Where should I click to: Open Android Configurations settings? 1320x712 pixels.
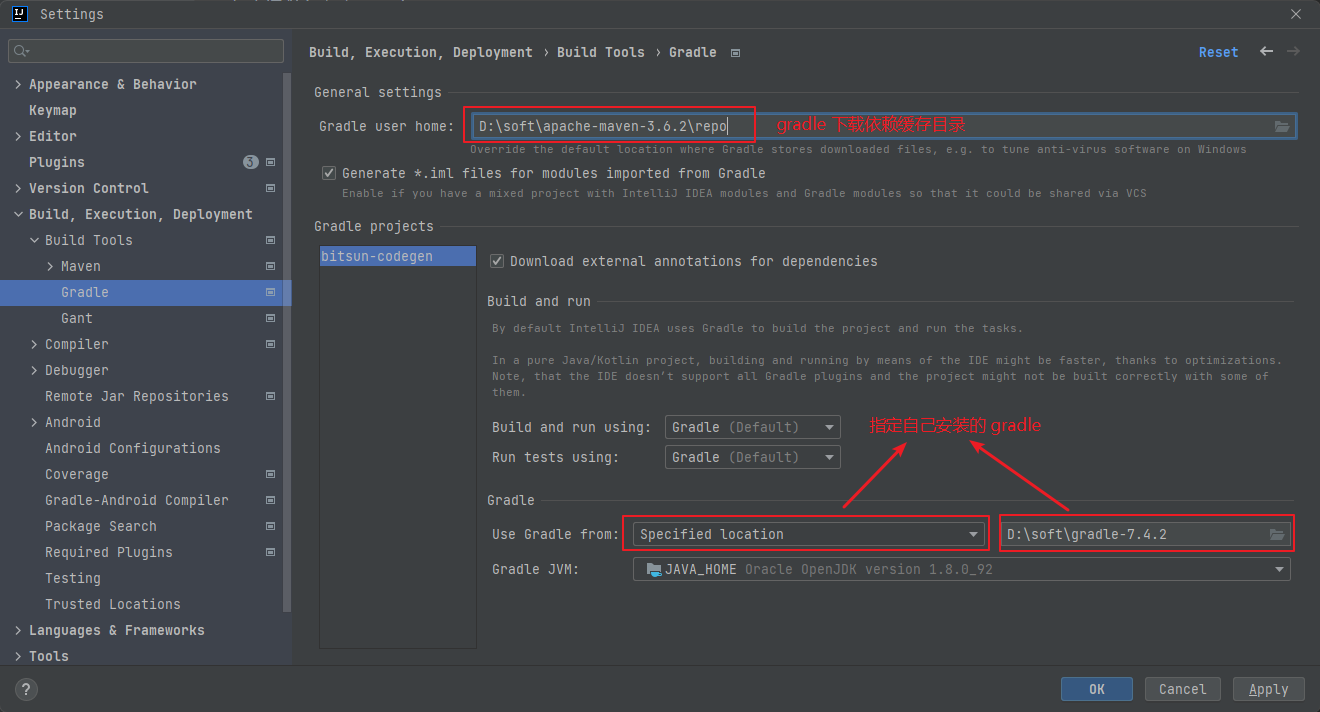[133, 448]
